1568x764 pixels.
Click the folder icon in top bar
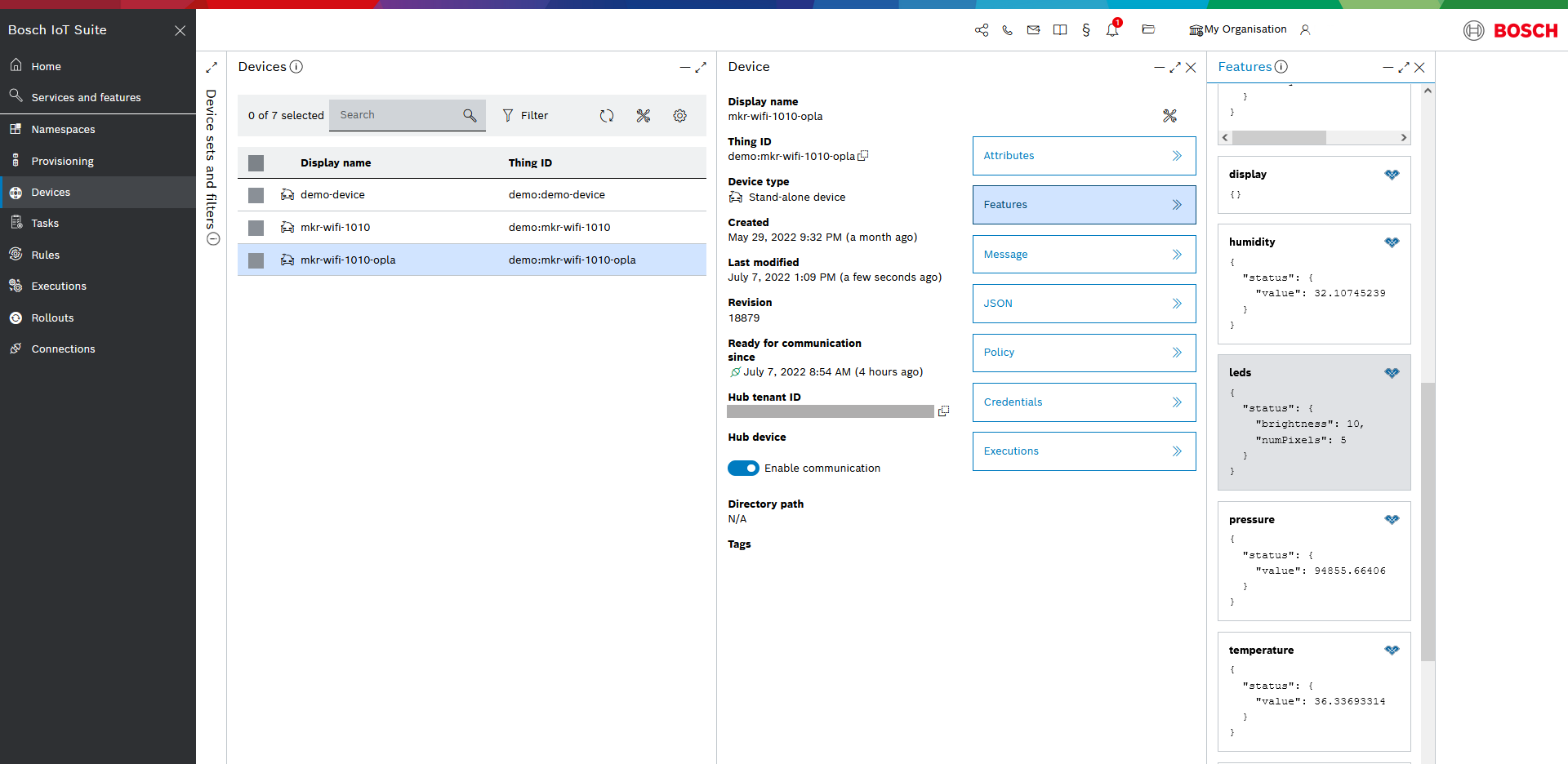click(1148, 29)
